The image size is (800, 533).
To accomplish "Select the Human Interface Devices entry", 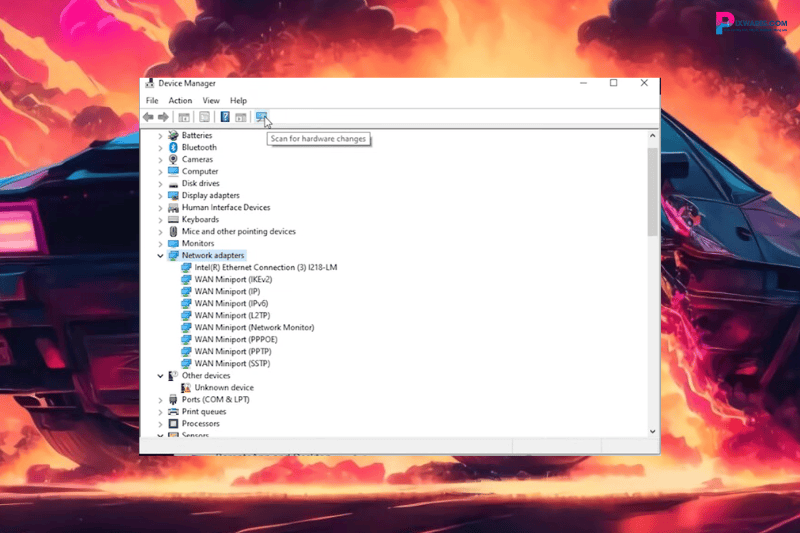I will 226,207.
